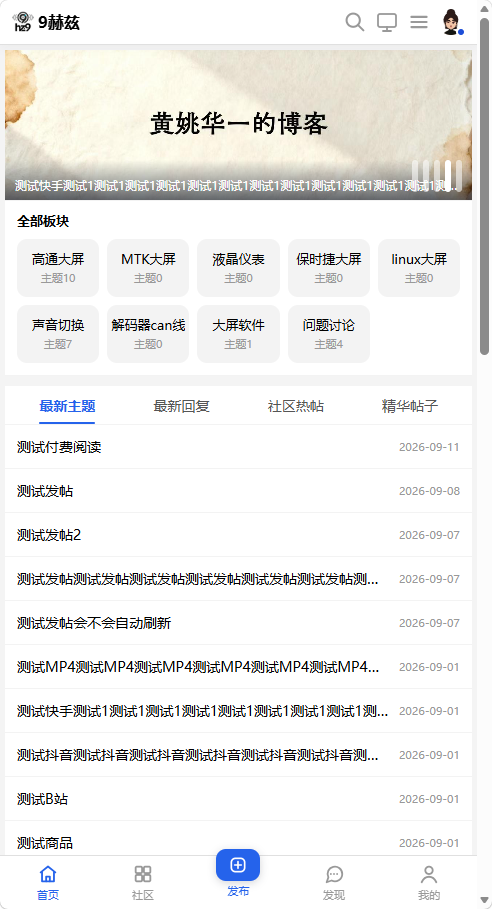Switch to 精华帖子 tab
Viewport: 492px width, 909px height.
[410, 406]
